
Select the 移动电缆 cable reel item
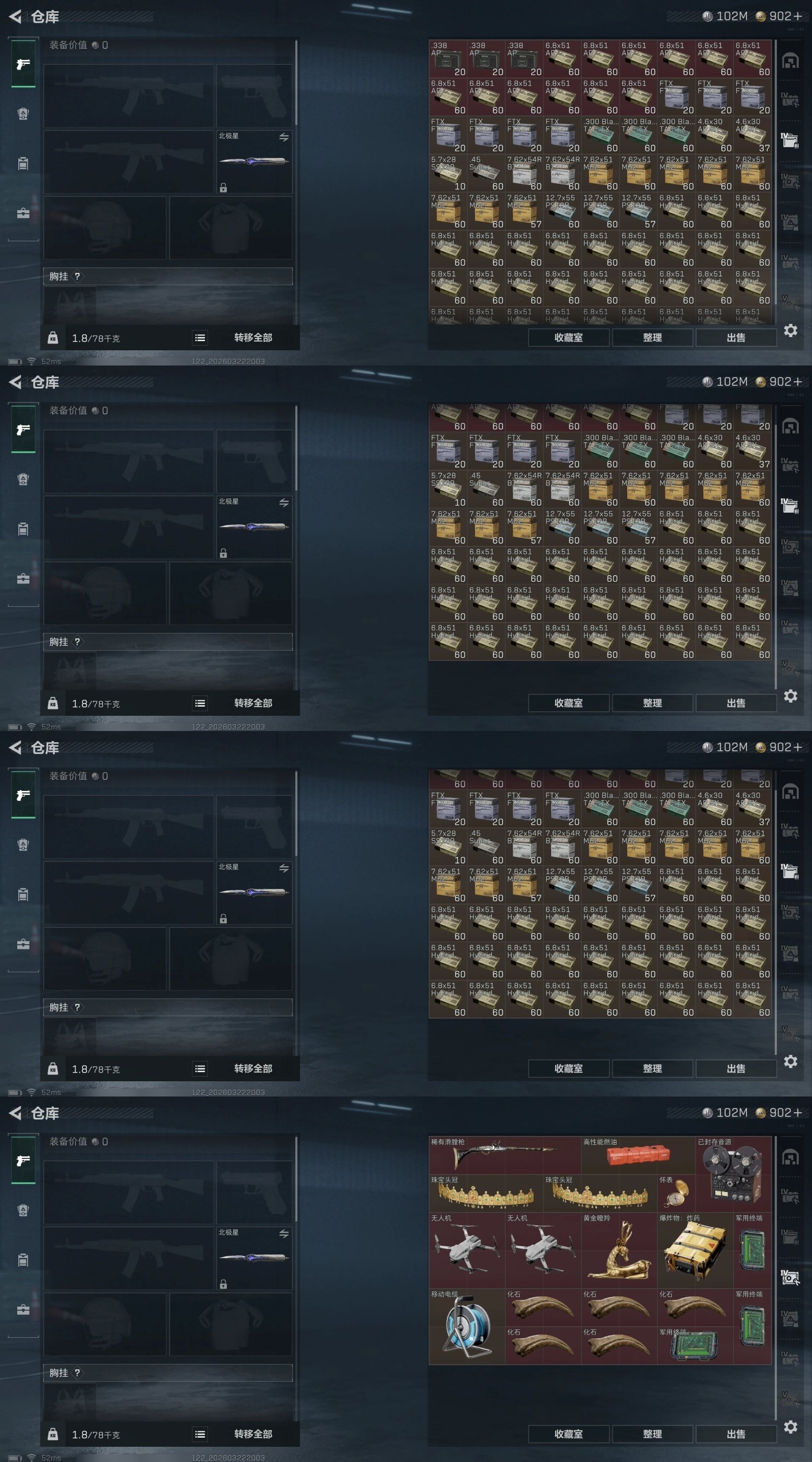click(466, 1326)
